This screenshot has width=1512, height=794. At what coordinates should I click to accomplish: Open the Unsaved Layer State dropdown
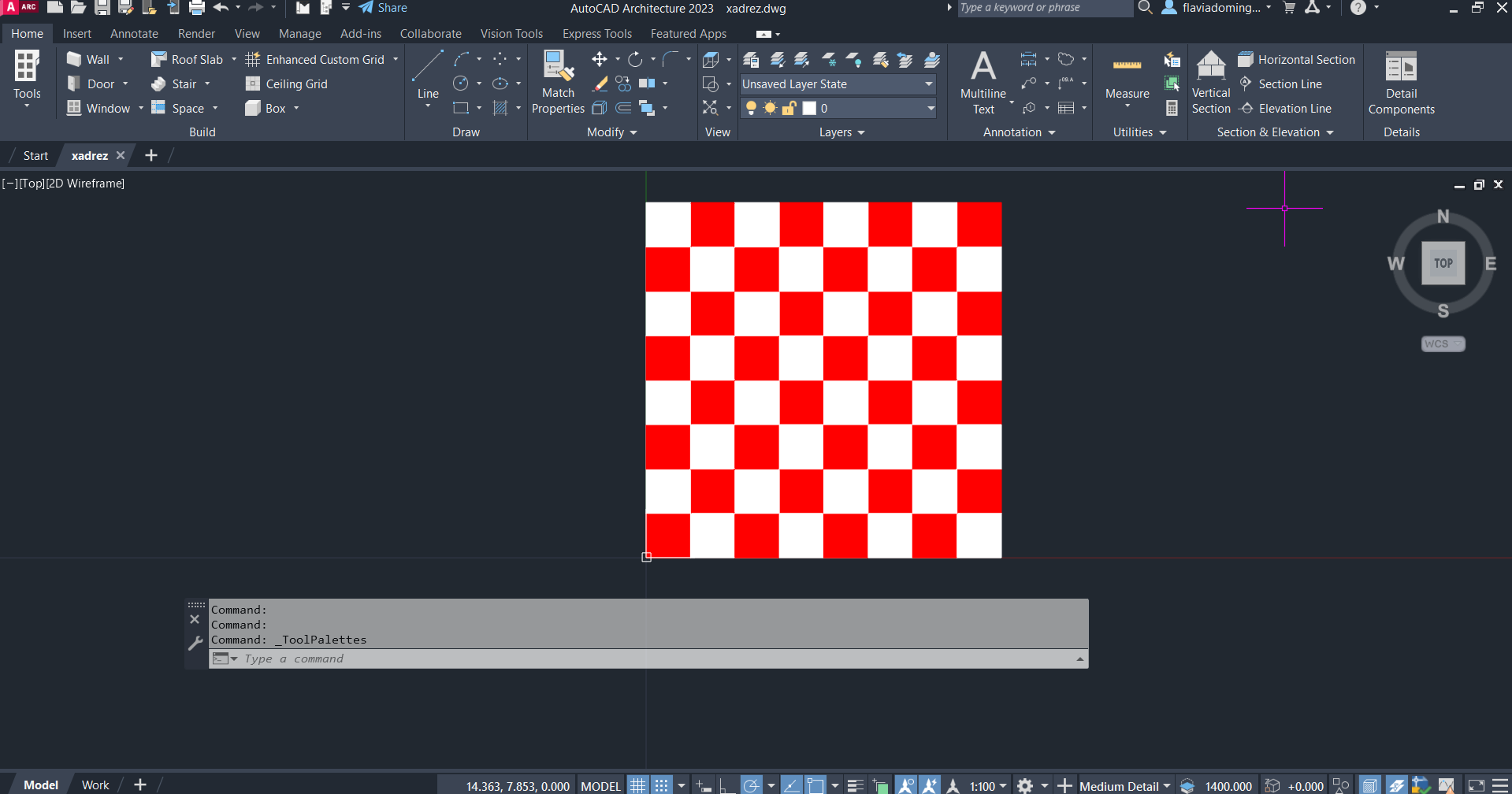[x=838, y=84]
